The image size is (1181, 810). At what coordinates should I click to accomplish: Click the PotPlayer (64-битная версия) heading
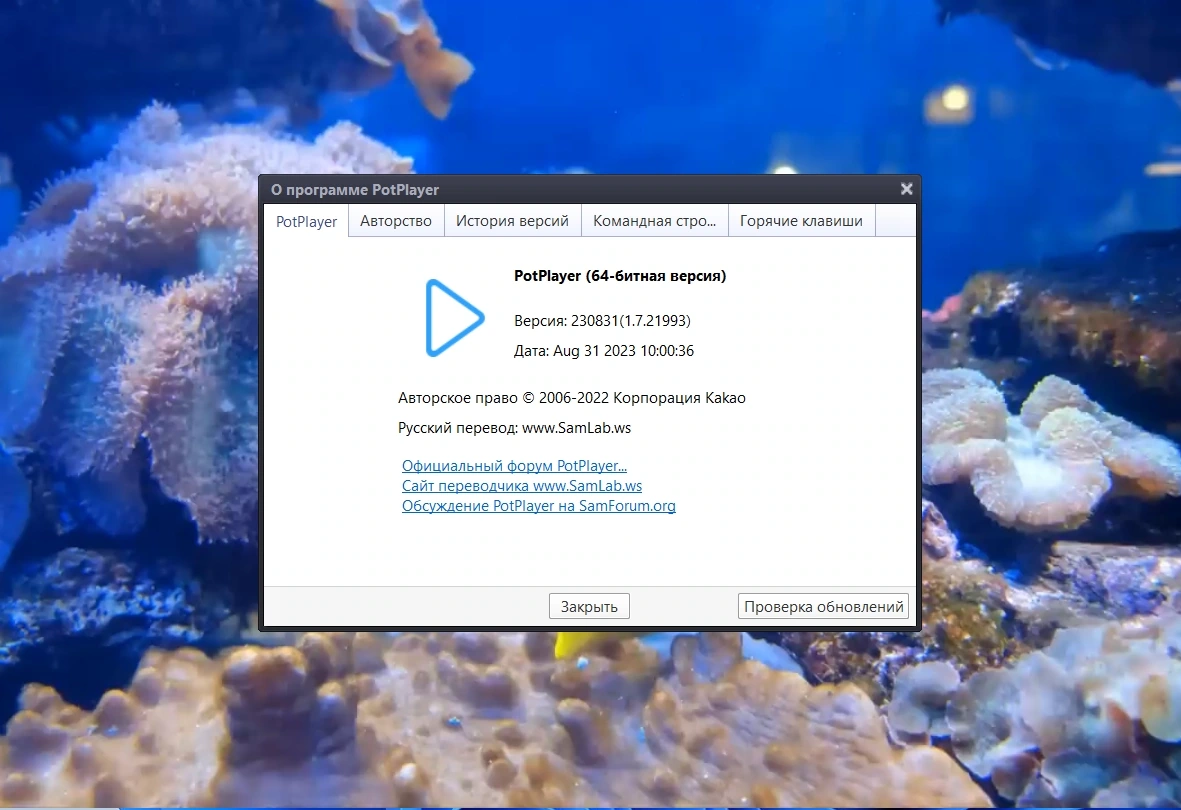pos(620,276)
